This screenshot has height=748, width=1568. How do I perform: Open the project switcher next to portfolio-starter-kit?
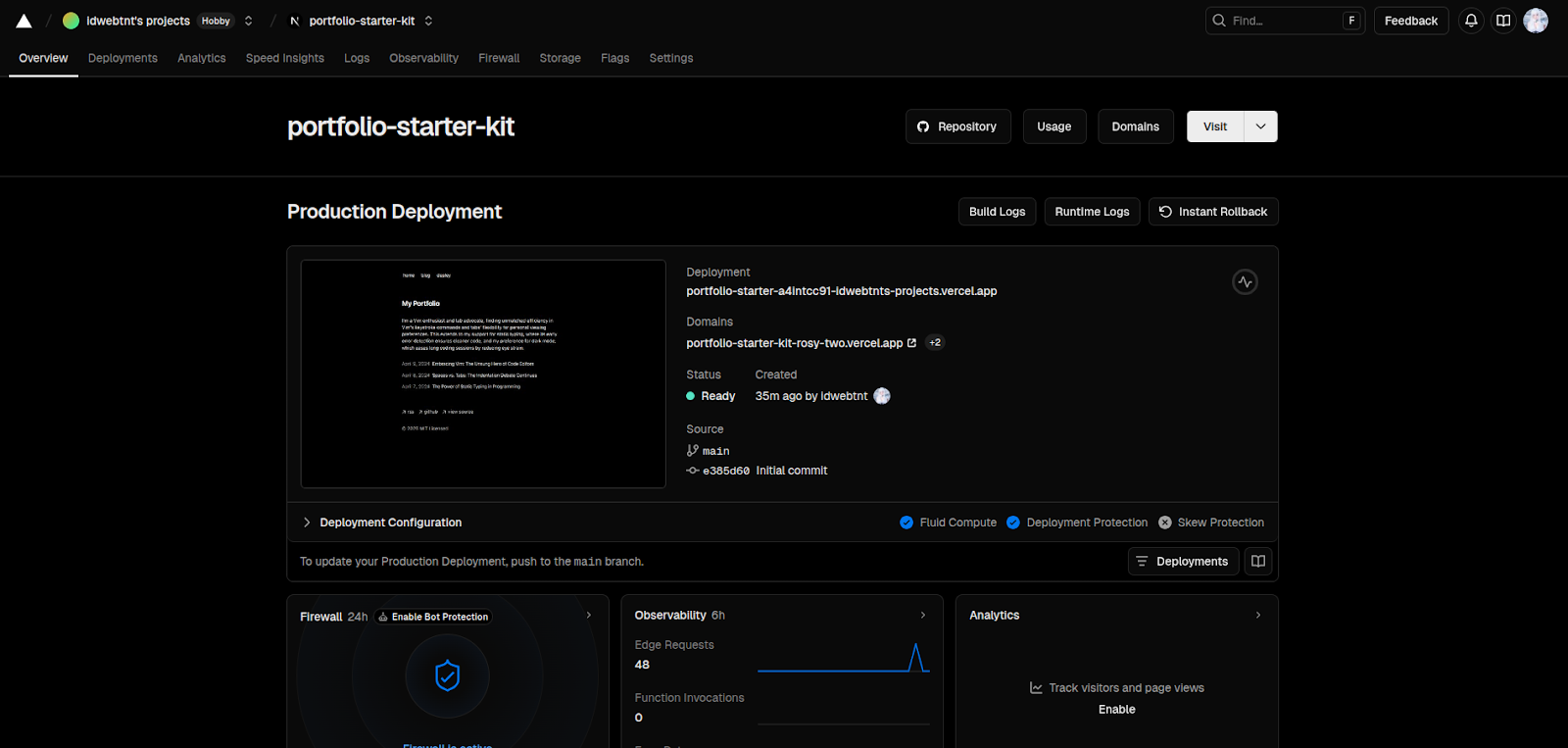coord(428,21)
